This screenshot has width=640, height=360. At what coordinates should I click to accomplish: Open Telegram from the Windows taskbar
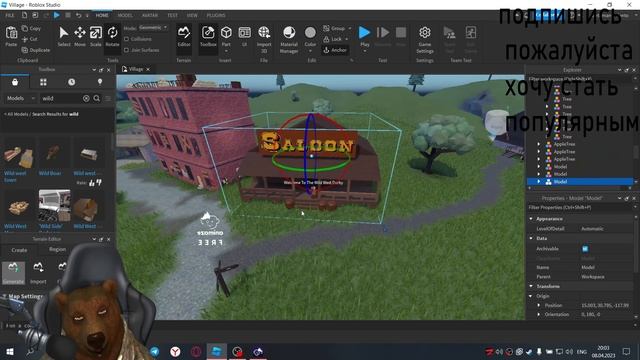155,351
